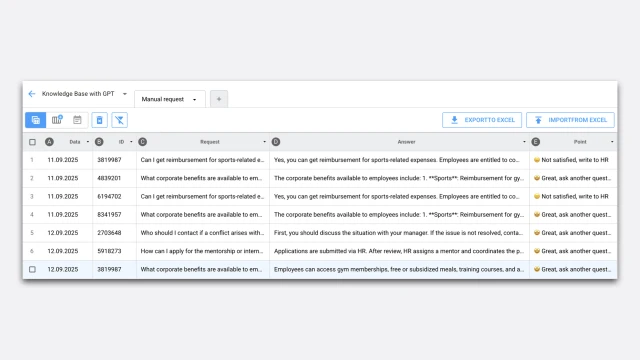Screen dimensions: 640x360
Task: Select the blue table view icon
Action: tap(36, 120)
